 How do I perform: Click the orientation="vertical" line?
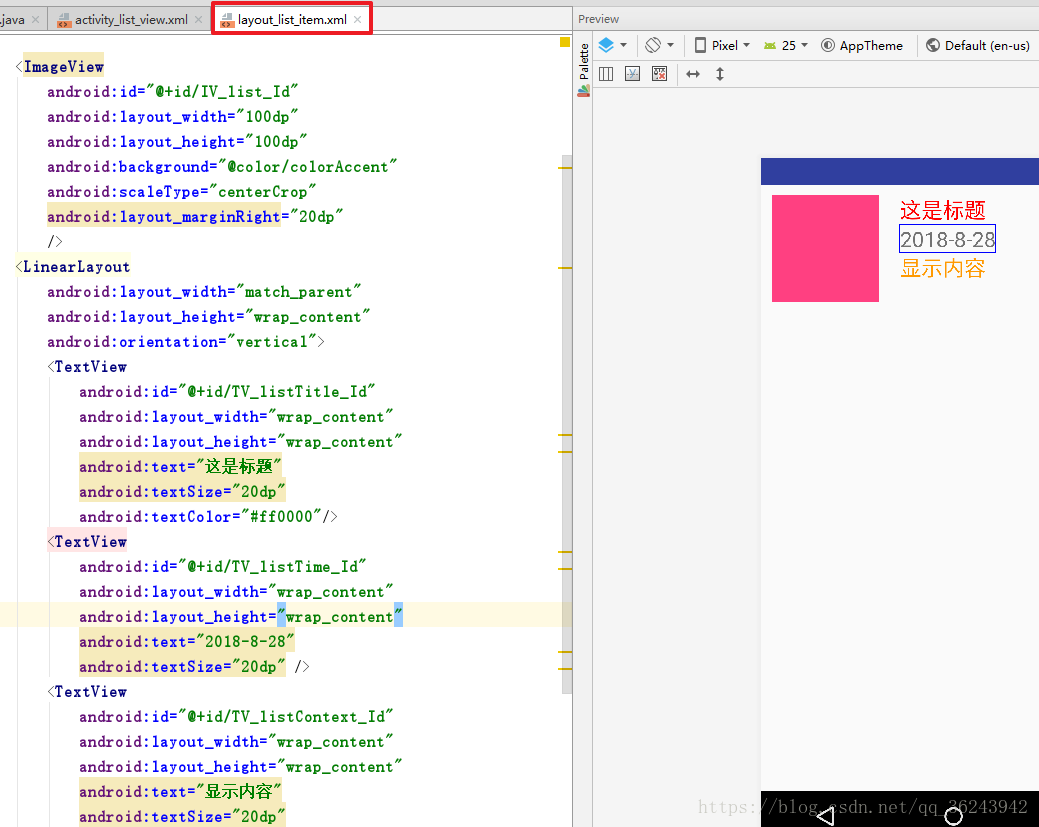(x=186, y=342)
